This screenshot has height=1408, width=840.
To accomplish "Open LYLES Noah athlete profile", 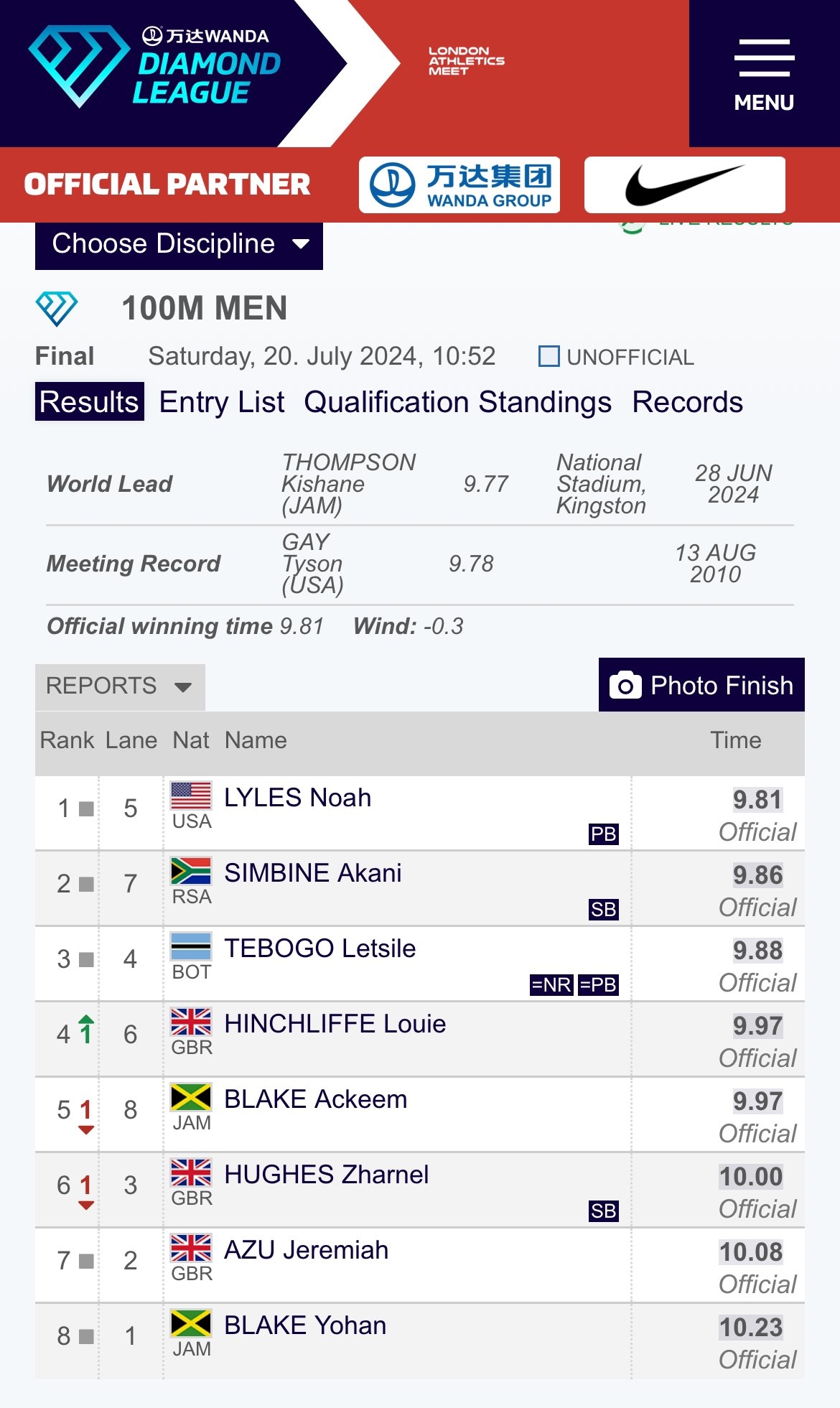I will tap(297, 798).
